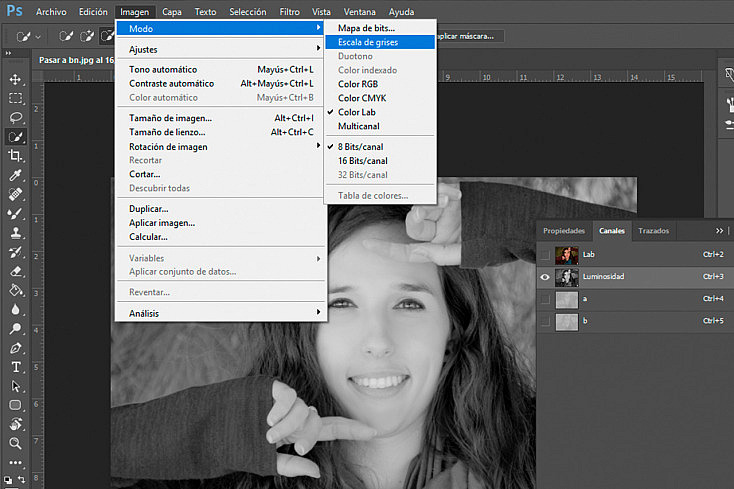Select the Eraser tool

click(15, 271)
